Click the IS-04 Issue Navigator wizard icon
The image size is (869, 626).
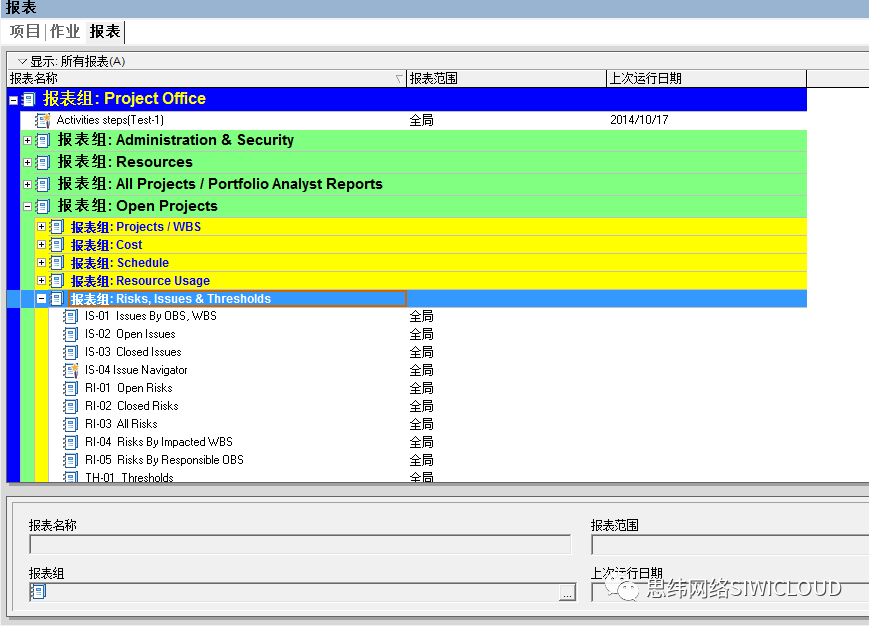click(70, 370)
